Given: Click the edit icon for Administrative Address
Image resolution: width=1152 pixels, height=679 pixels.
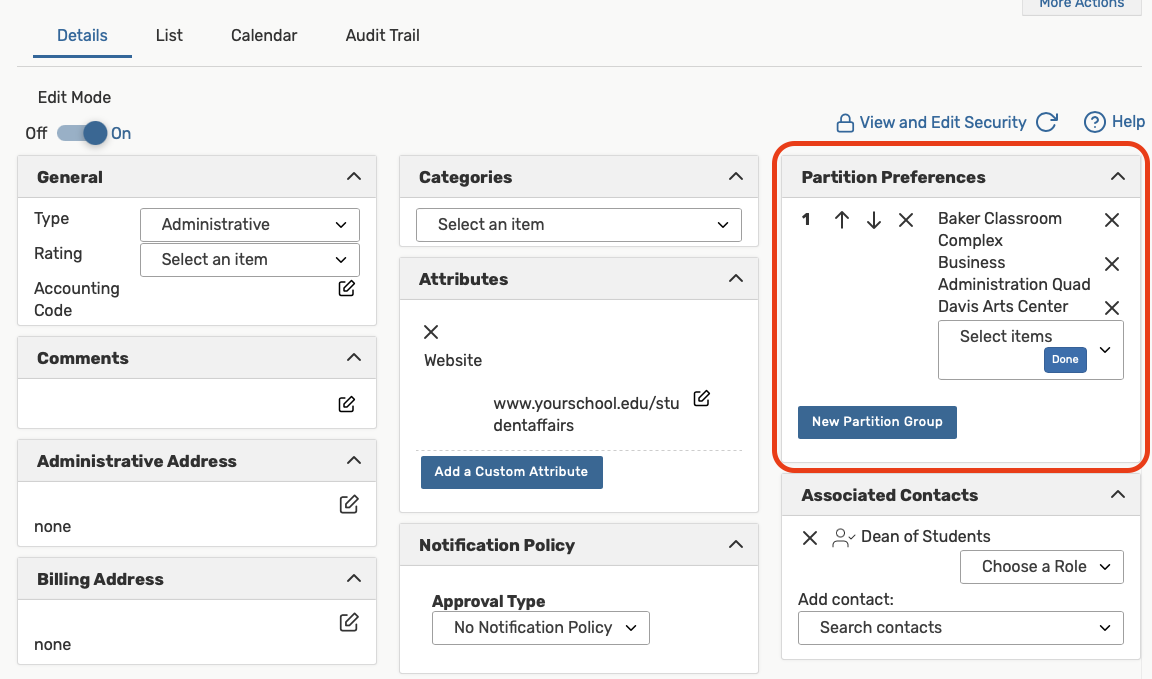Looking at the screenshot, I should 348,505.
